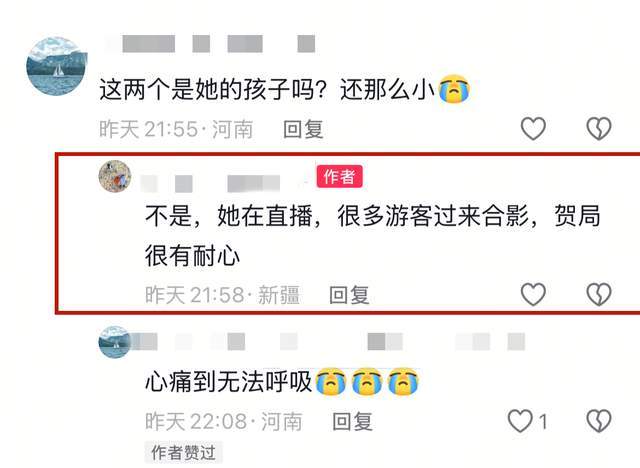The width and height of the screenshot is (640, 468).
Task: Dislike the 21:55 Henan comment
Action: [x=599, y=129]
